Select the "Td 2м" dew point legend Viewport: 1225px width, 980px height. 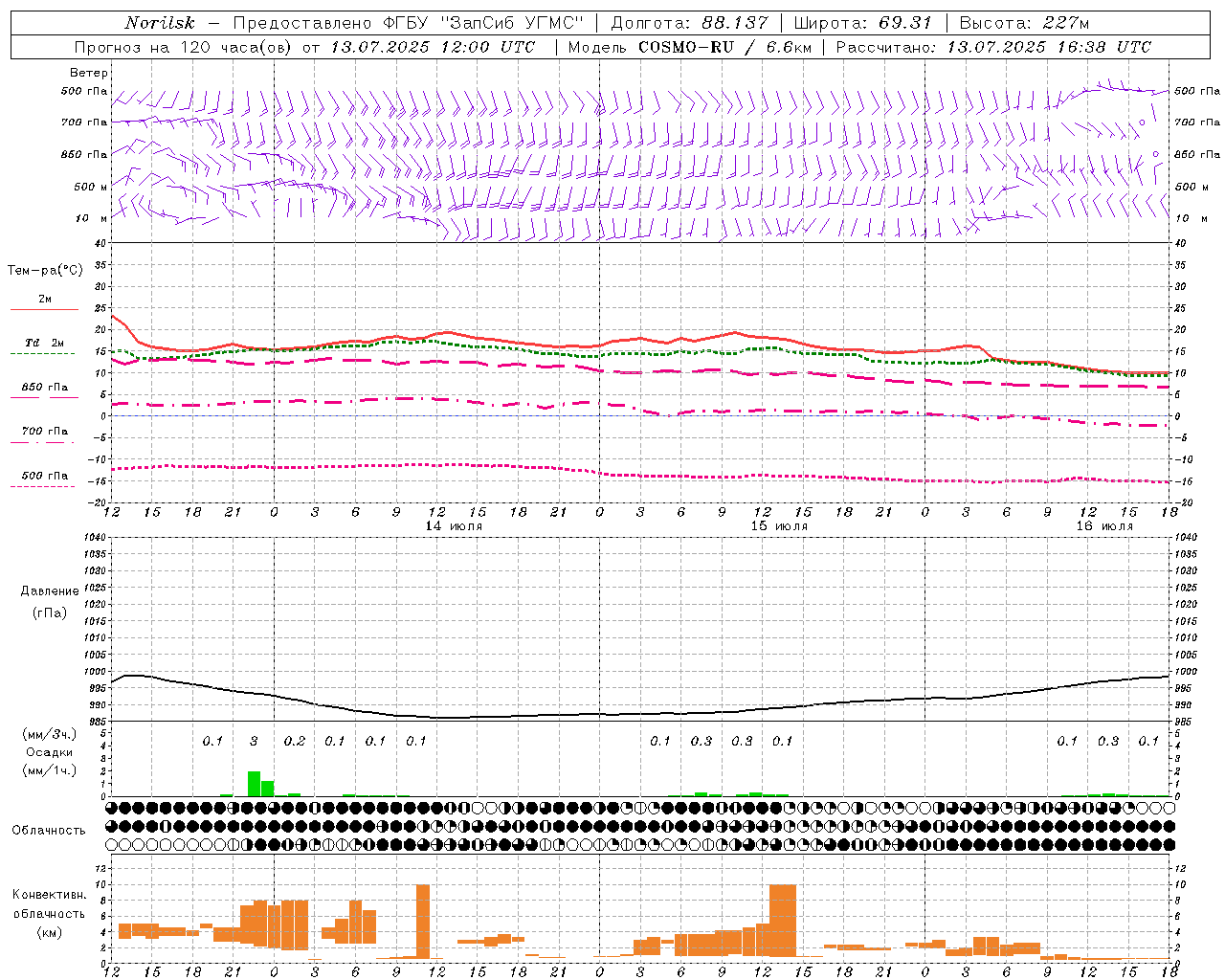click(x=44, y=343)
